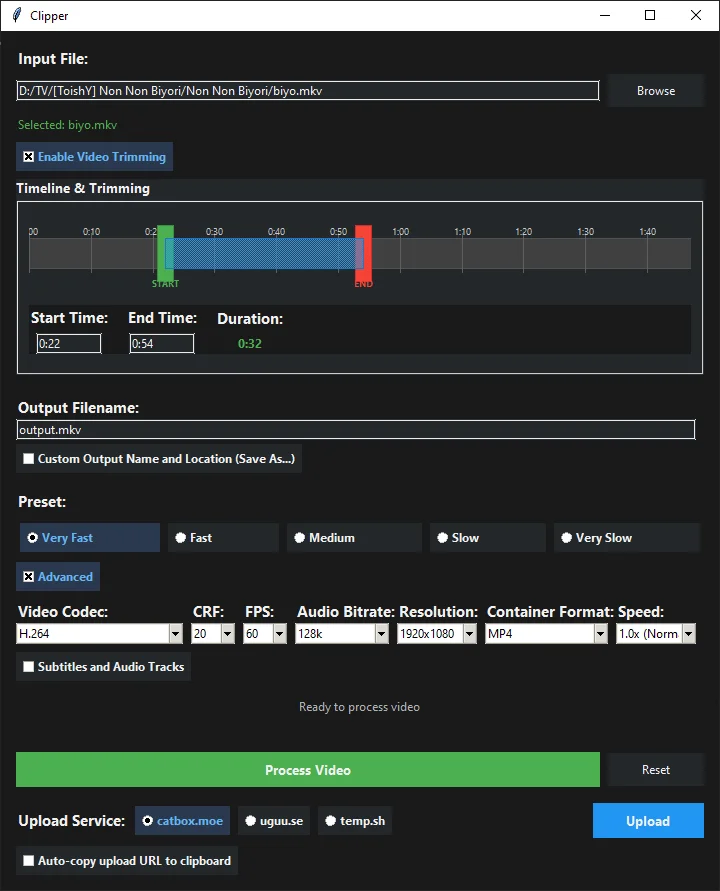Viewport: 720px width, 891px height.
Task: Click the End Time input field
Action: coord(161,344)
